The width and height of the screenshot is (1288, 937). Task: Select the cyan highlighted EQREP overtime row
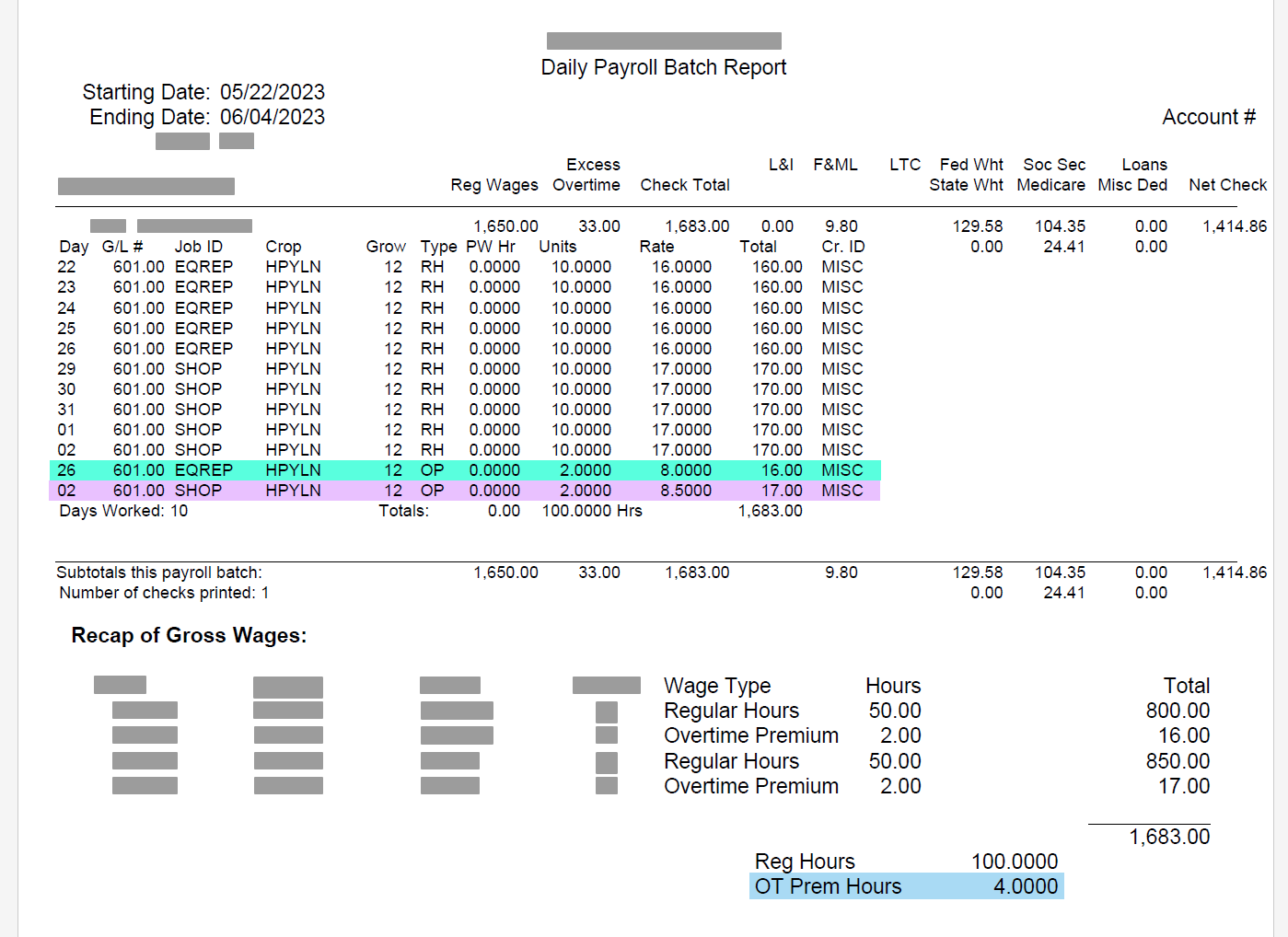[465, 470]
